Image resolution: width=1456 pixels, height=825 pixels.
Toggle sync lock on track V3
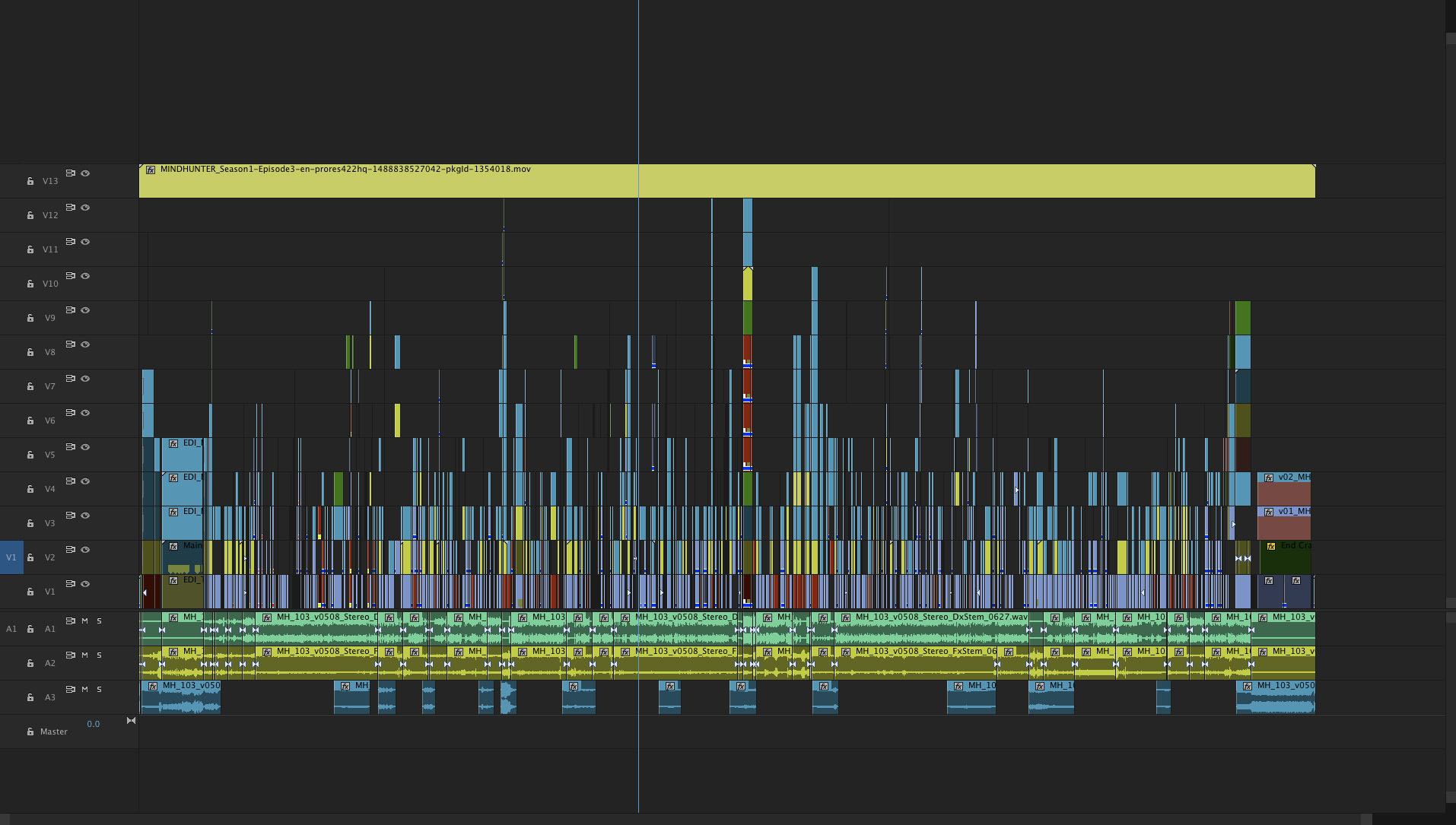pyautogui.click(x=70, y=516)
